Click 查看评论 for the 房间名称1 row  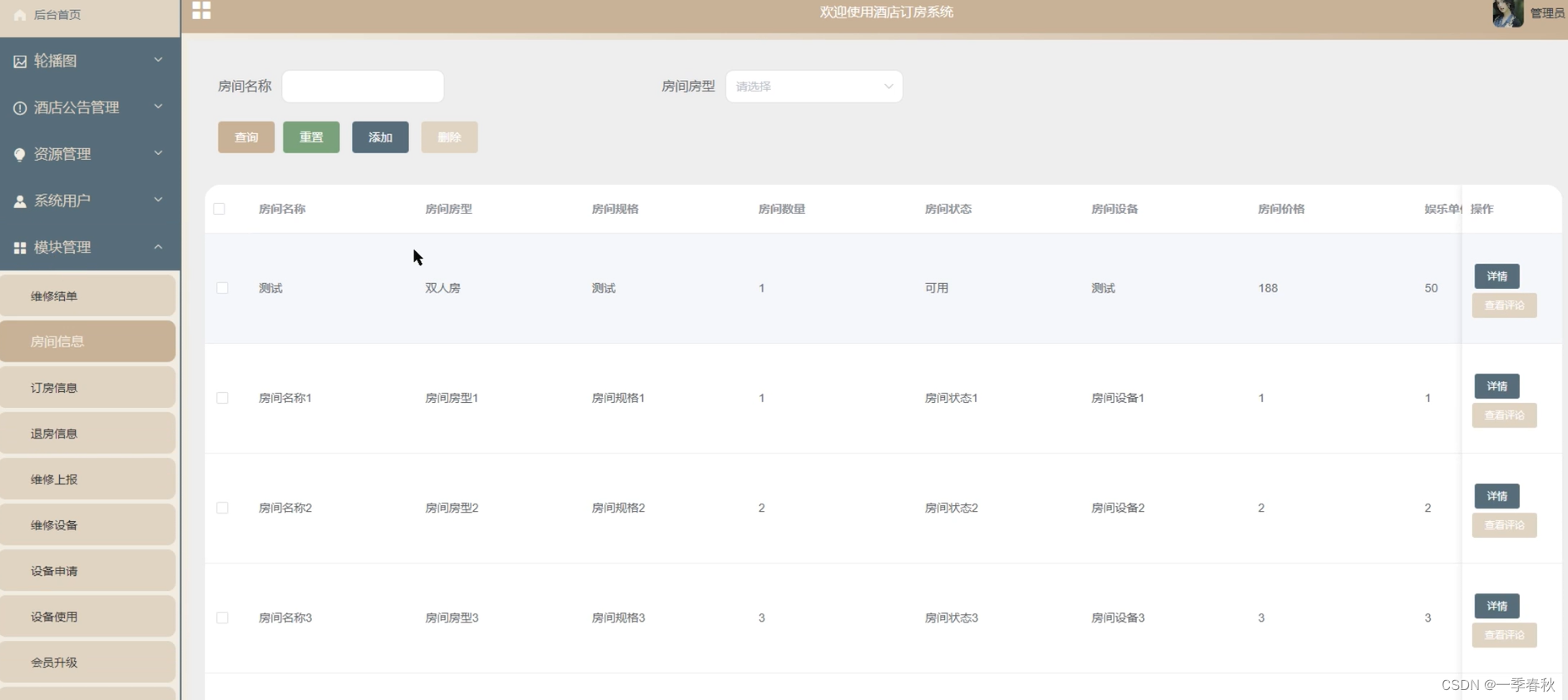[1504, 415]
